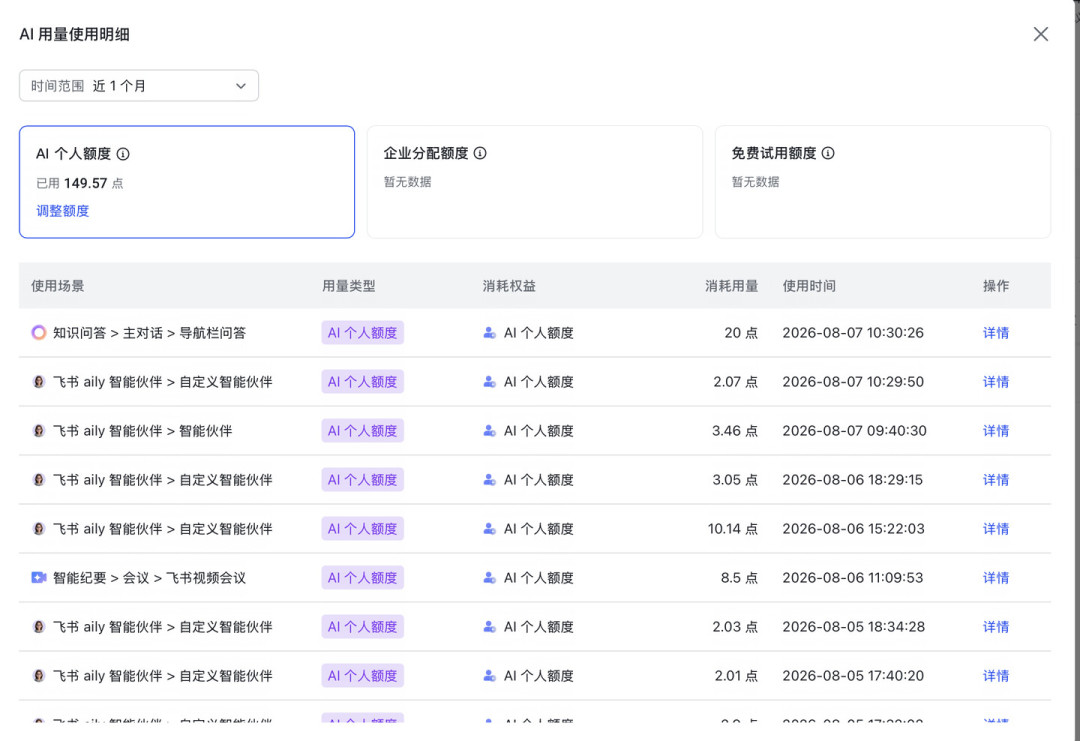The width and height of the screenshot is (1080, 741).
Task: Click the 调整额度 link
Action: coord(63,211)
